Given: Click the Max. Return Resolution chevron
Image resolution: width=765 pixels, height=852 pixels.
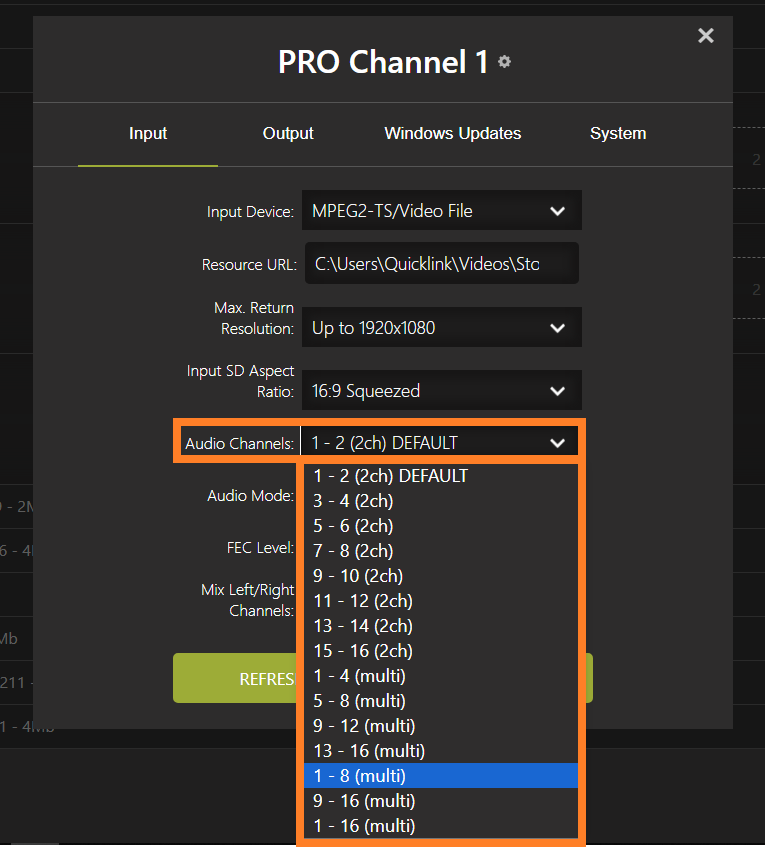Looking at the screenshot, I should tap(557, 327).
